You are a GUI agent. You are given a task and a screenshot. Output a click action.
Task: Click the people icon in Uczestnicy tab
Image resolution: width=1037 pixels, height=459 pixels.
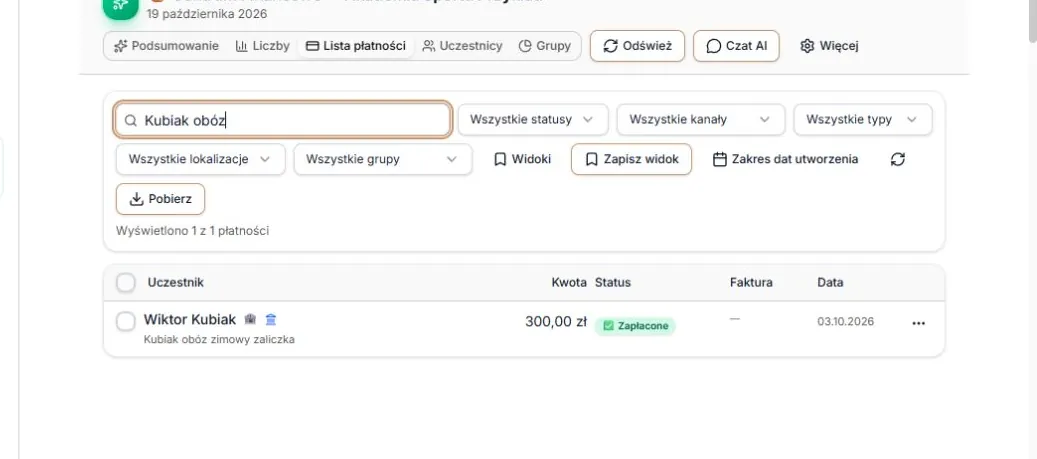tap(429, 46)
